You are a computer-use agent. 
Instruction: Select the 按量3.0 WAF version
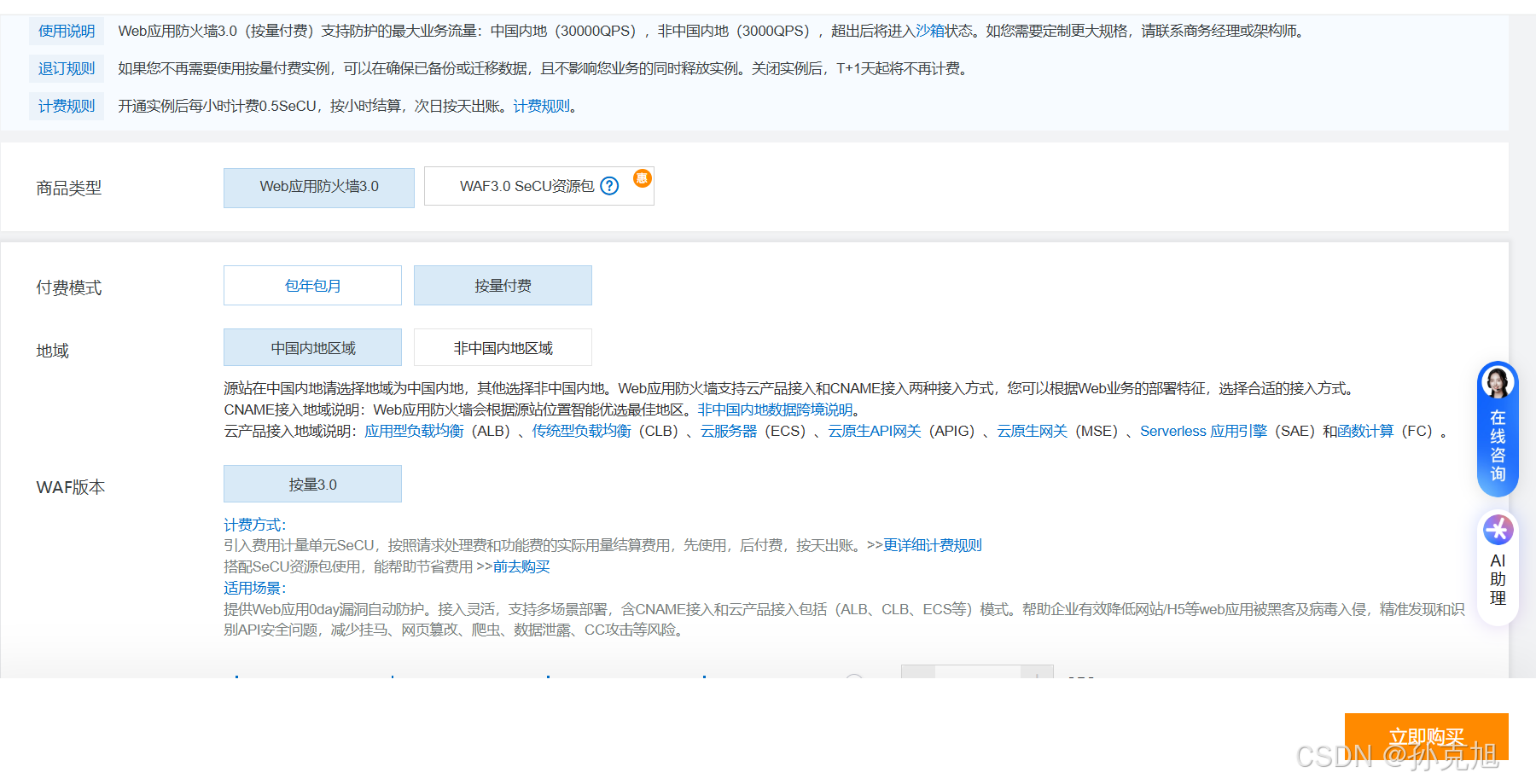[312, 485]
